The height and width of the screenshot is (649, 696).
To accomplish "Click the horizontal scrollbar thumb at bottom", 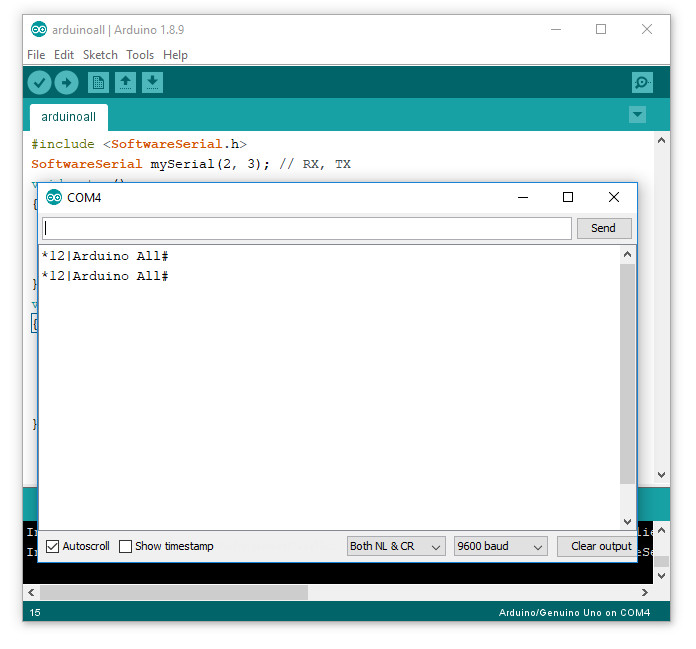I will point(174,593).
